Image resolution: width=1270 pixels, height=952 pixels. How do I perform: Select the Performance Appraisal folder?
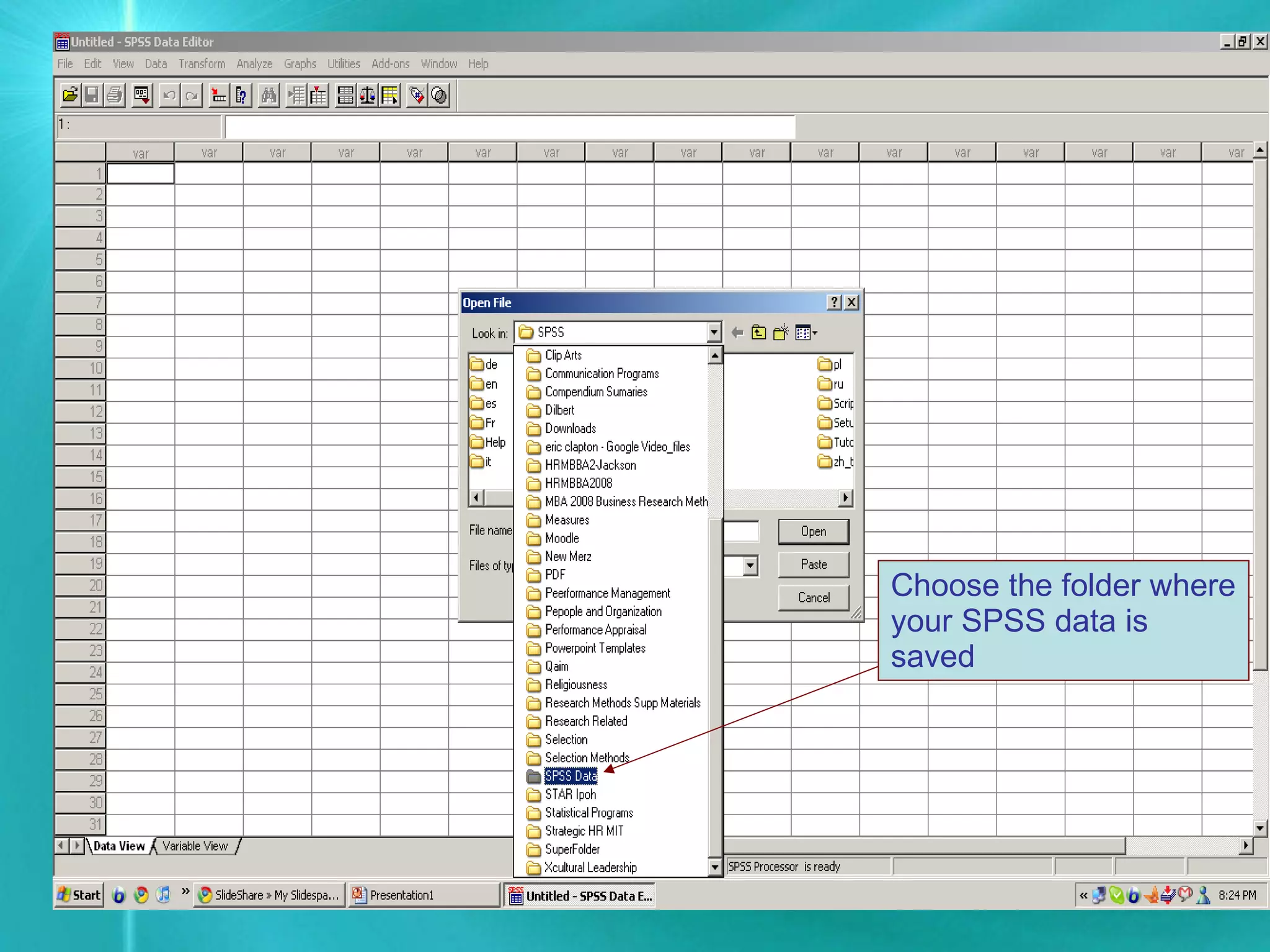(595, 630)
